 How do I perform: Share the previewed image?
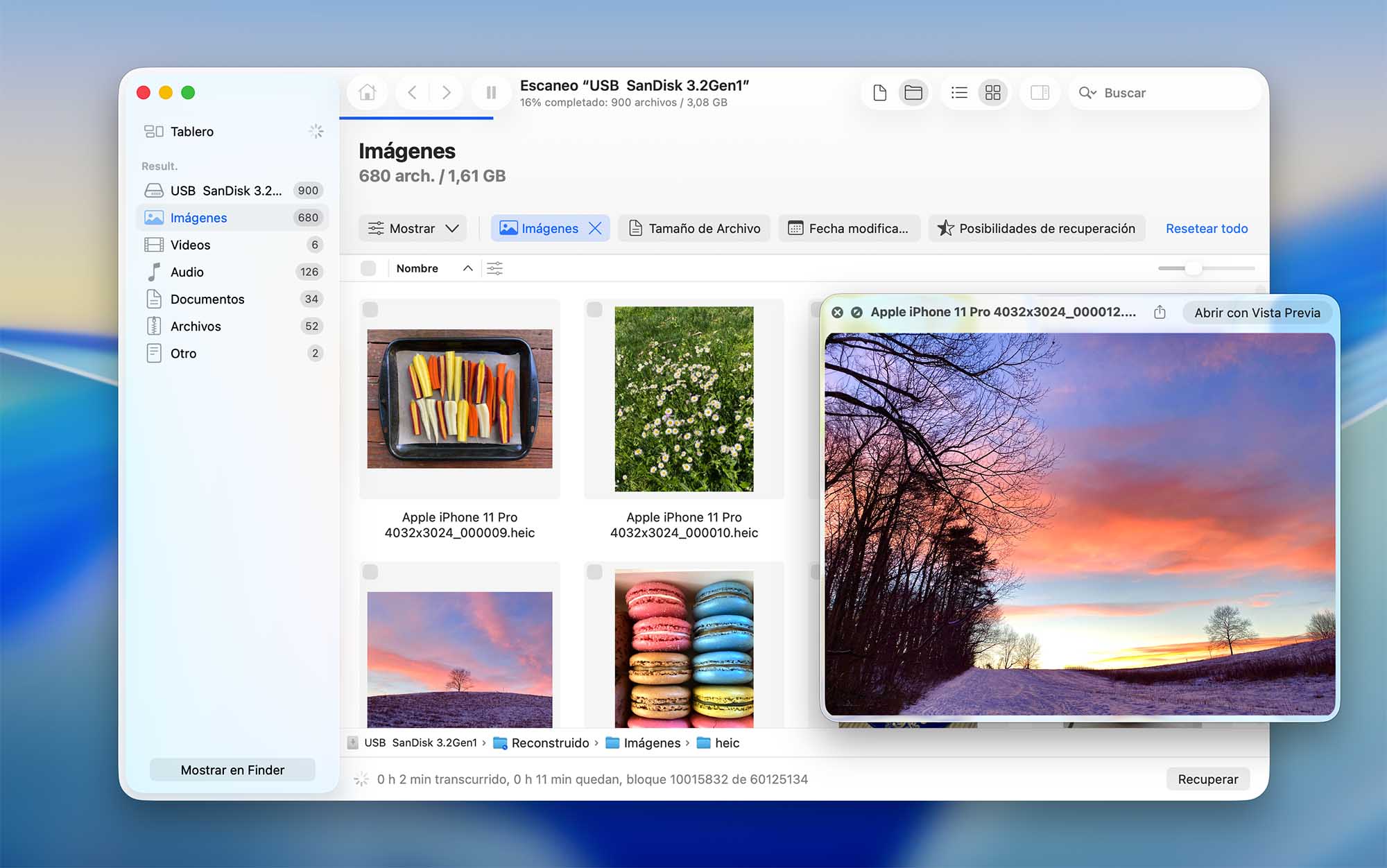point(1160,312)
